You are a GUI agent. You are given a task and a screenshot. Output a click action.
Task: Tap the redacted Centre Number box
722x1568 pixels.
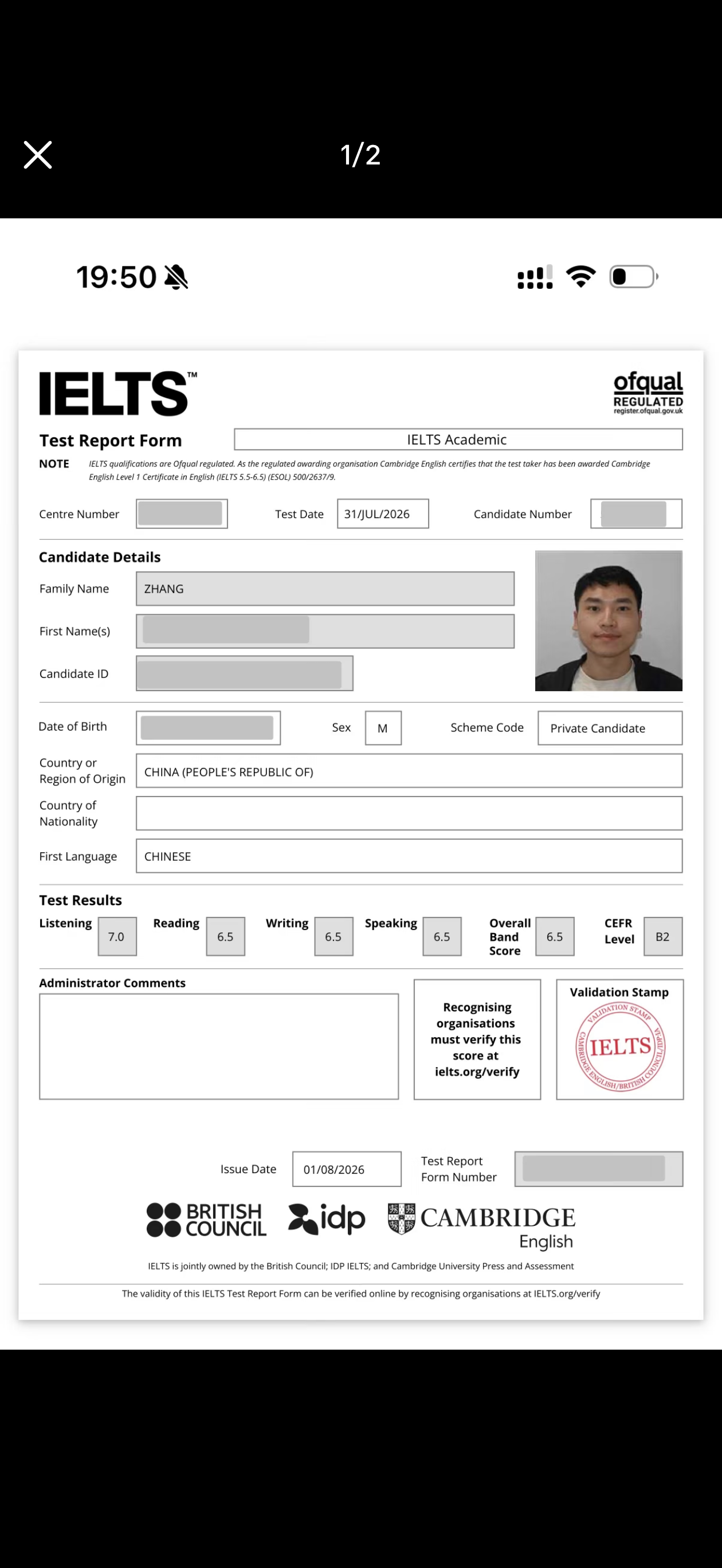(182, 513)
